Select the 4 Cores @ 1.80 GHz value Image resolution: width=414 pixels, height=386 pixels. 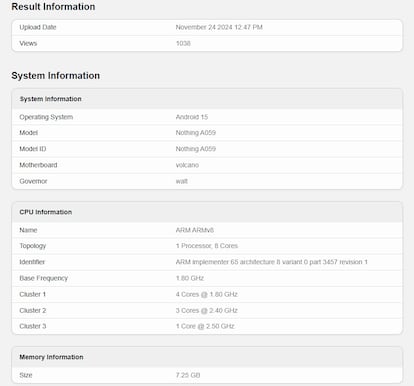(x=207, y=294)
